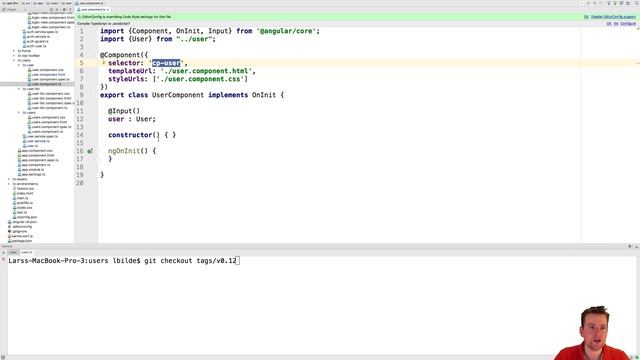The width and height of the screenshot is (640, 360).
Task: Add a new terminal session with plus icon
Action: [4, 253]
